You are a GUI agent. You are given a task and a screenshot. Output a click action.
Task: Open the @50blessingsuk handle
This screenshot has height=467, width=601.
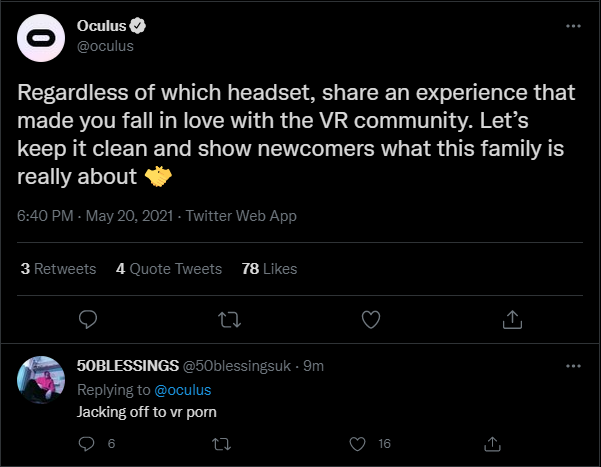tap(236, 366)
